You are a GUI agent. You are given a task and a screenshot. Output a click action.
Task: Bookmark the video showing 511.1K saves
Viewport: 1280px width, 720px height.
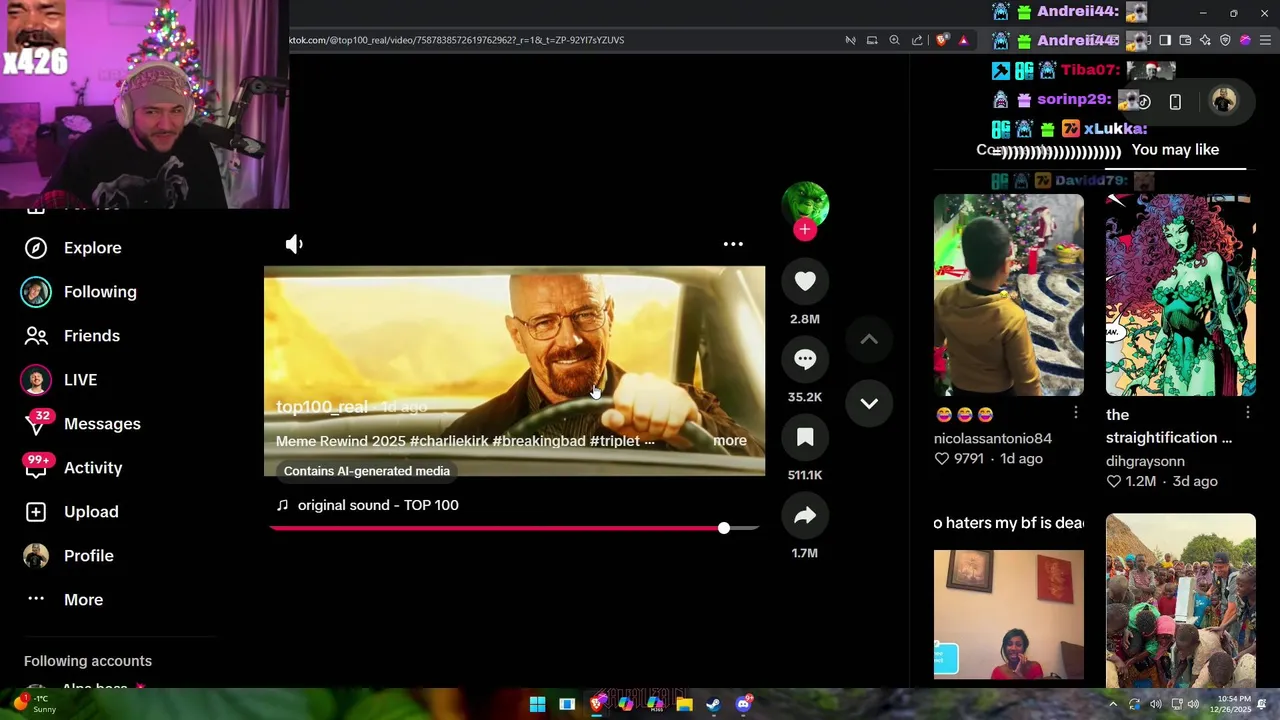(805, 437)
